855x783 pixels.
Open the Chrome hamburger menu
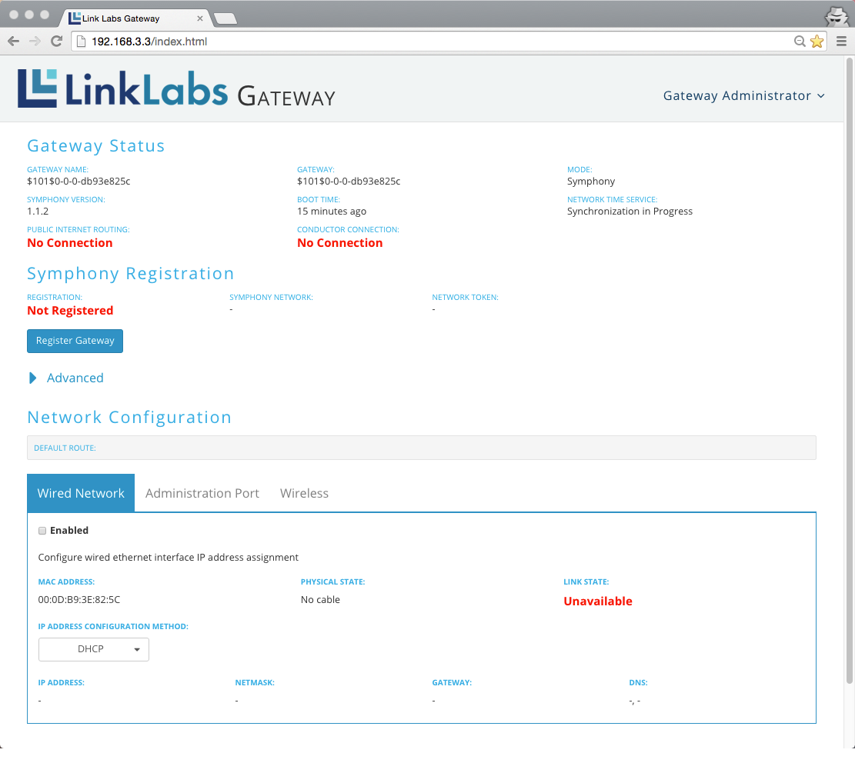841,41
